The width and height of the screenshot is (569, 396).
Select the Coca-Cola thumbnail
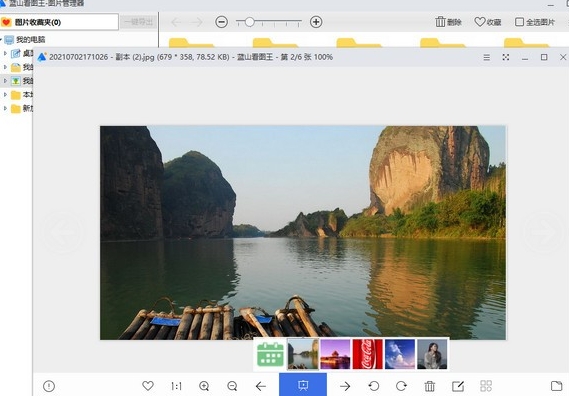[x=368, y=354]
